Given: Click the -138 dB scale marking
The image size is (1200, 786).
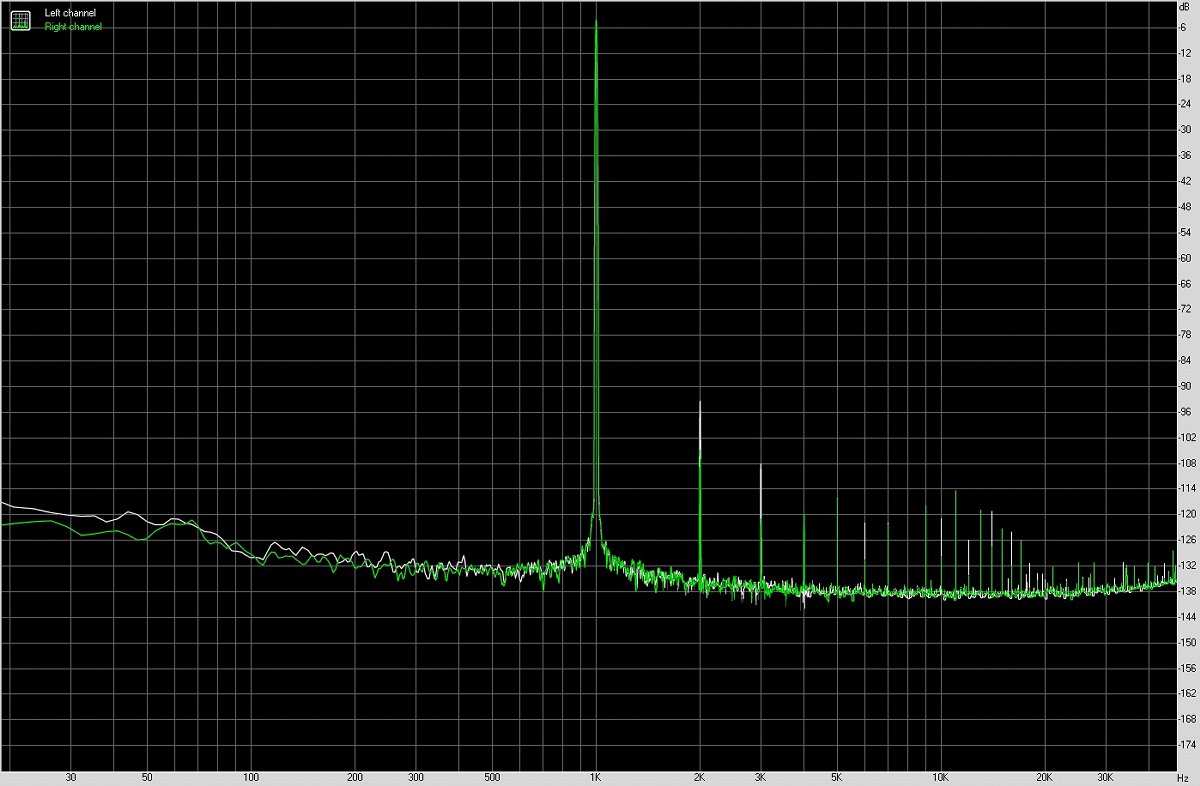Looking at the screenshot, I should 1186,589.
